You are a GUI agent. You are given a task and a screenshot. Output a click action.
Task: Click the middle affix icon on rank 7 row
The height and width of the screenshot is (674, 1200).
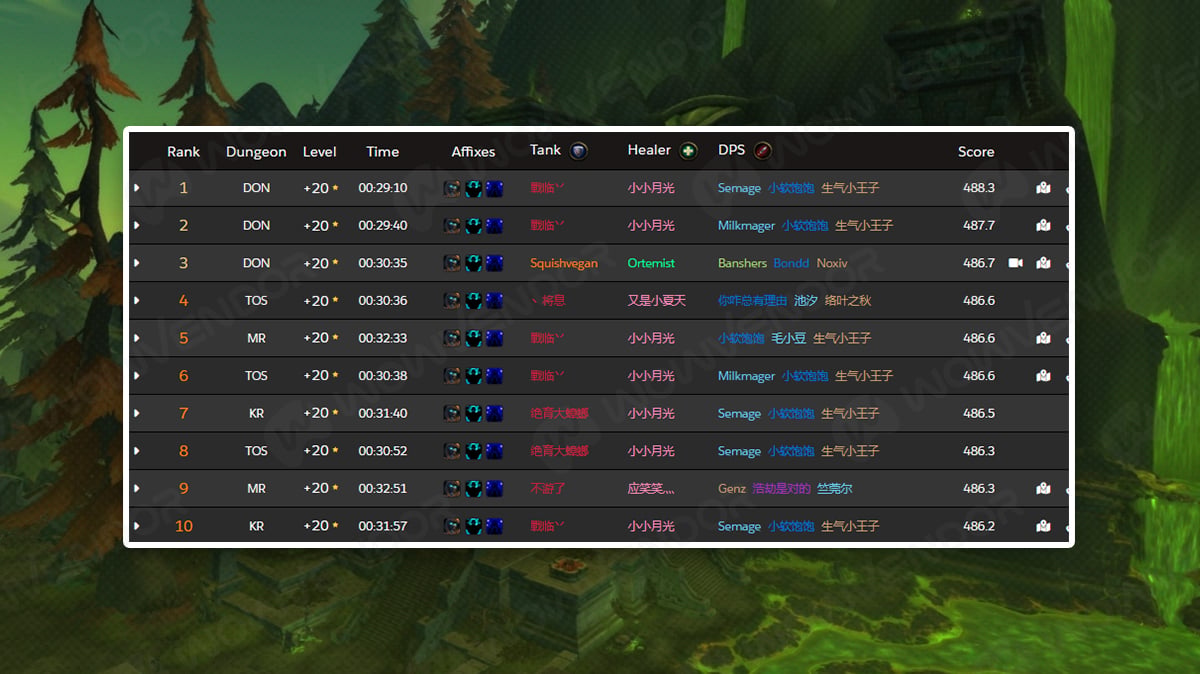pyautogui.click(x=473, y=413)
